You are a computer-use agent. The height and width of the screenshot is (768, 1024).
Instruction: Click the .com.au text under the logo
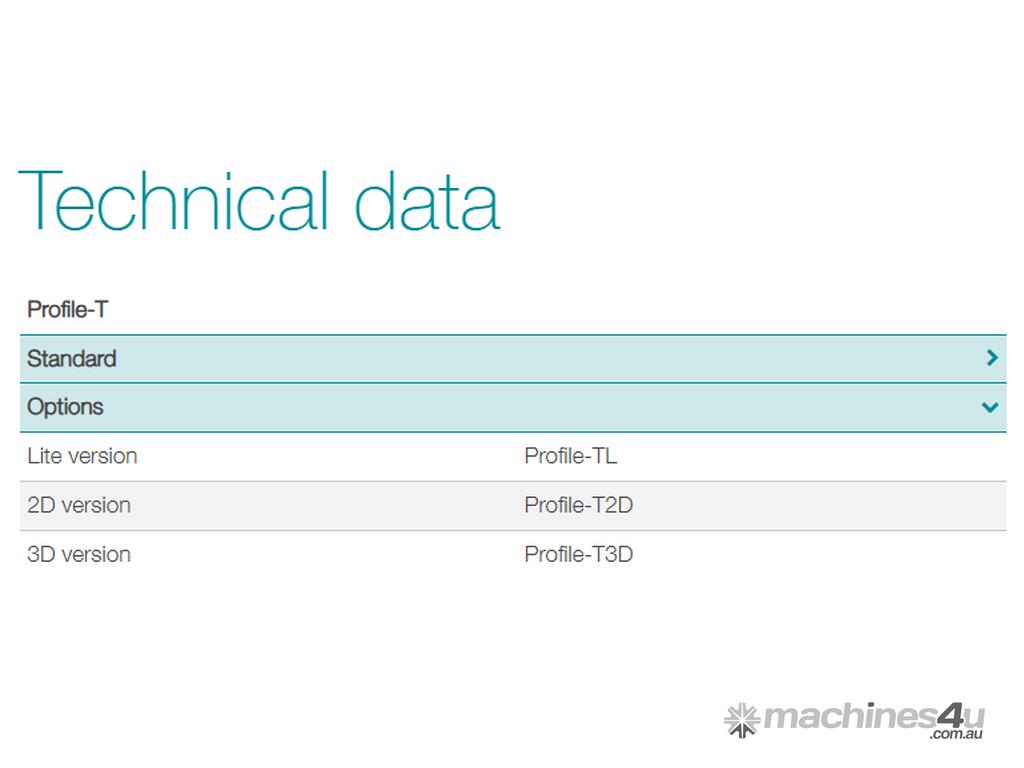(x=956, y=735)
